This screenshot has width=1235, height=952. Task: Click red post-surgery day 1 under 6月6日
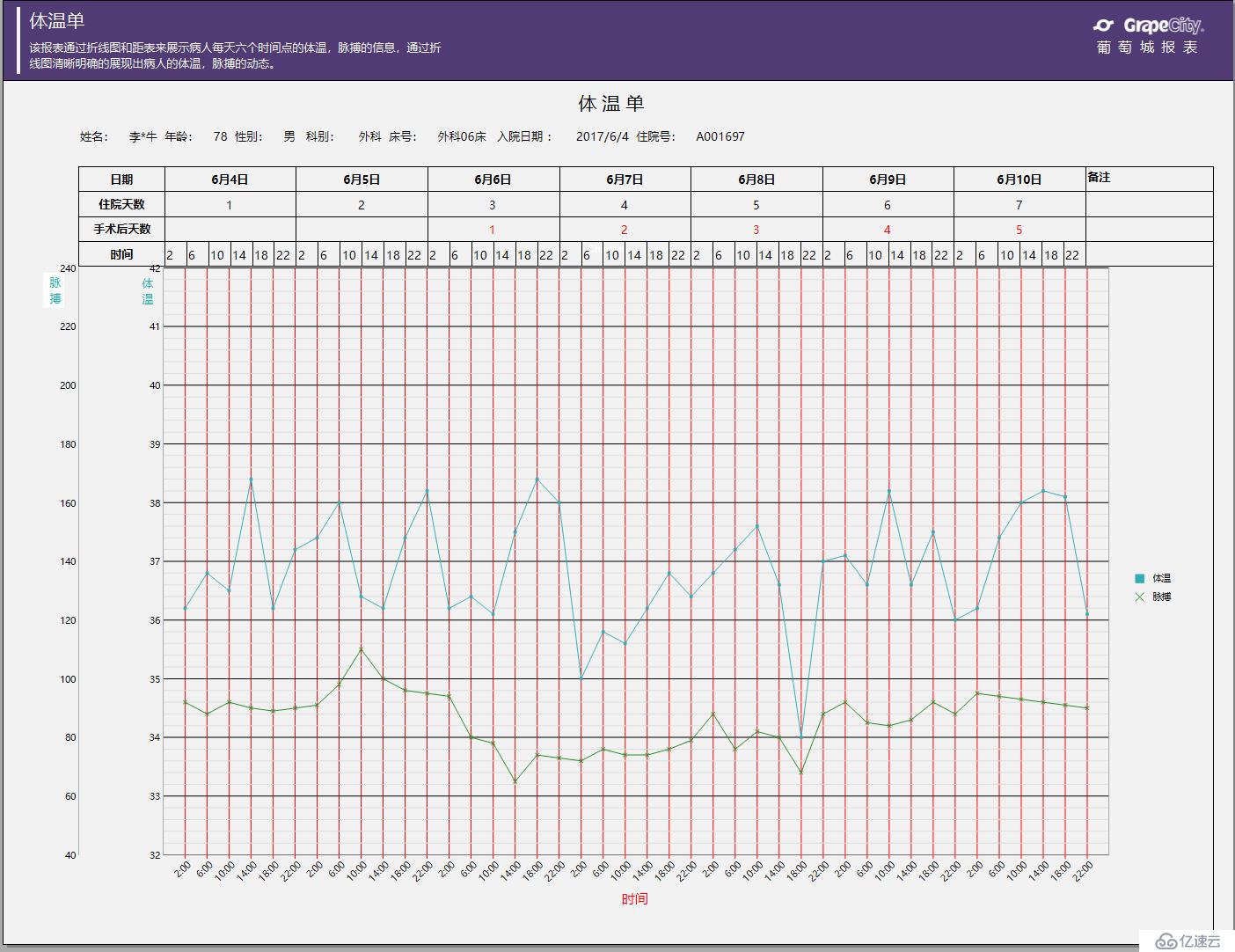tap(493, 230)
